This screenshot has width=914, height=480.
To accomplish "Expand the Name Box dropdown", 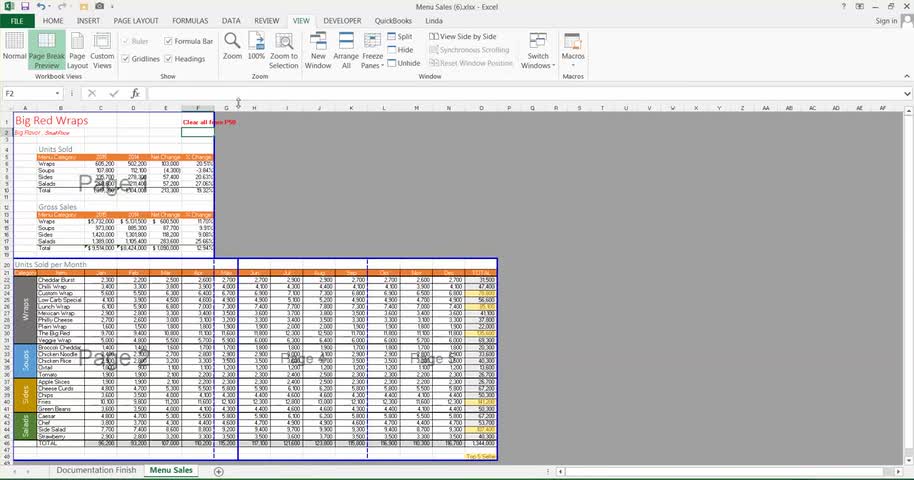I will click(x=57, y=93).
